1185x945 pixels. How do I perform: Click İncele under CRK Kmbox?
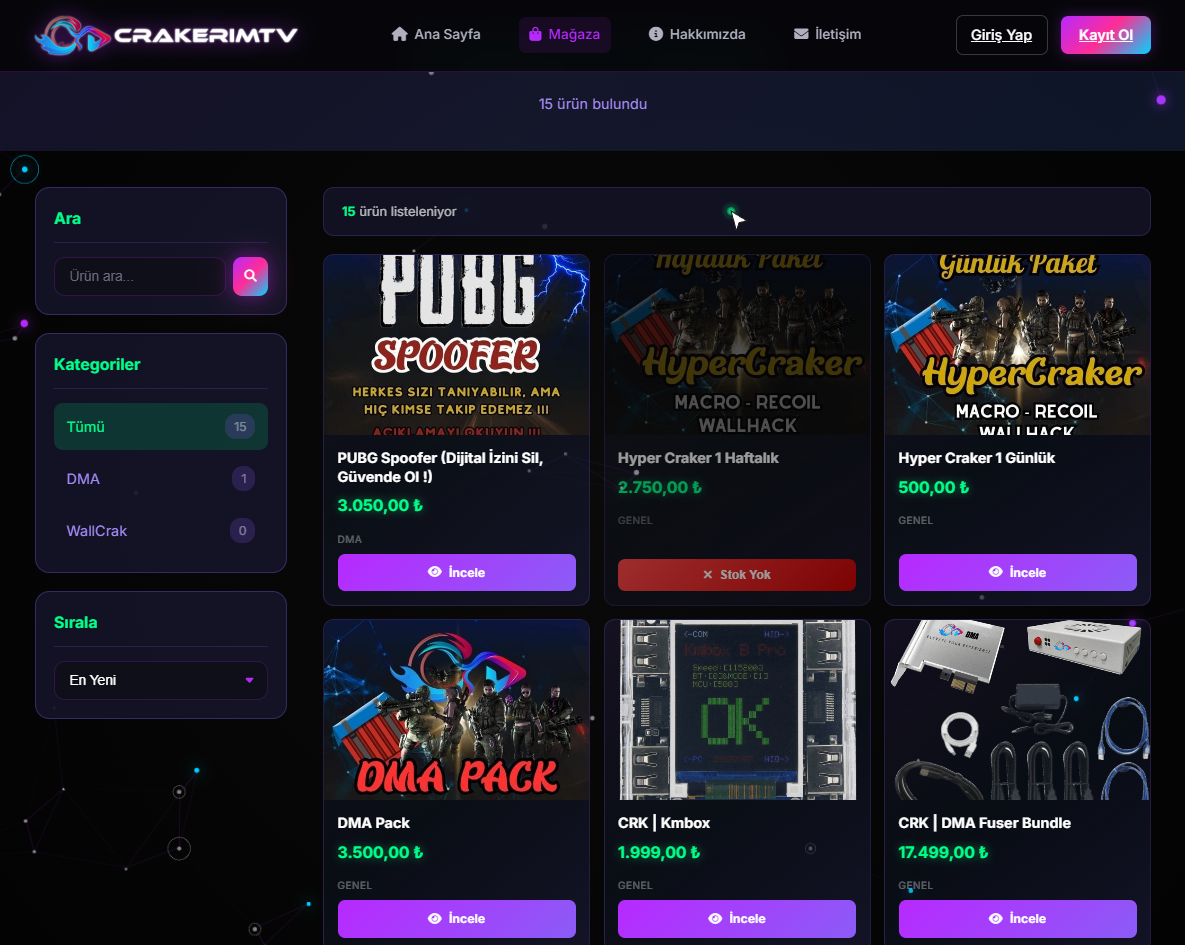[x=737, y=919]
